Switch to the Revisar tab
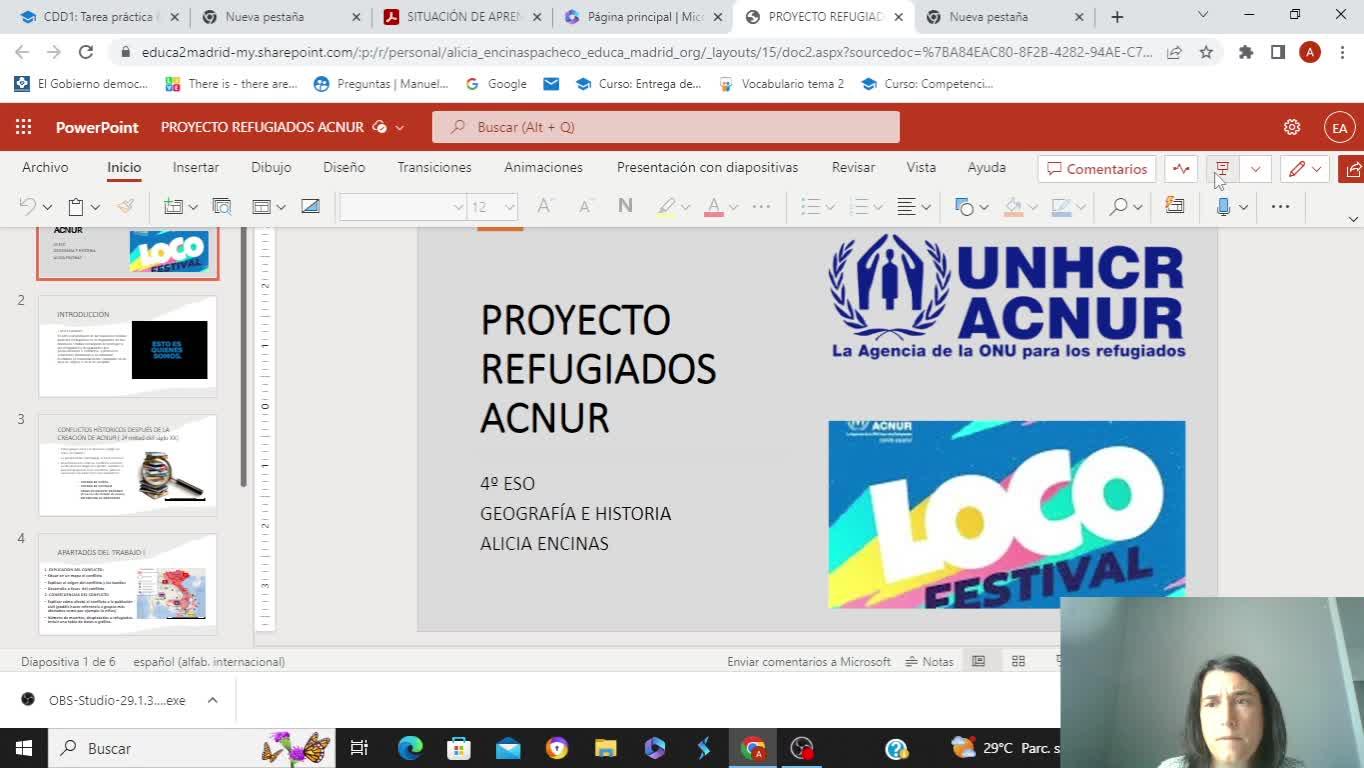 coord(853,167)
